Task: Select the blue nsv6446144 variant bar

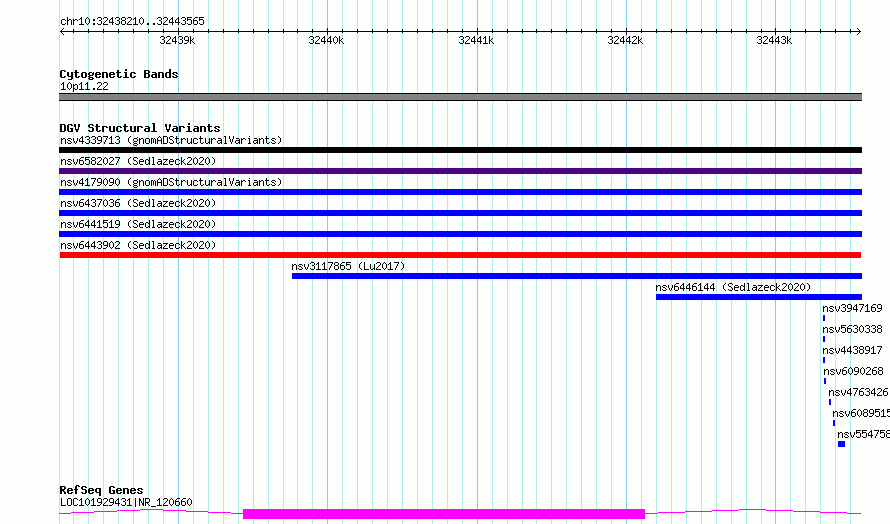Action: [x=759, y=297]
